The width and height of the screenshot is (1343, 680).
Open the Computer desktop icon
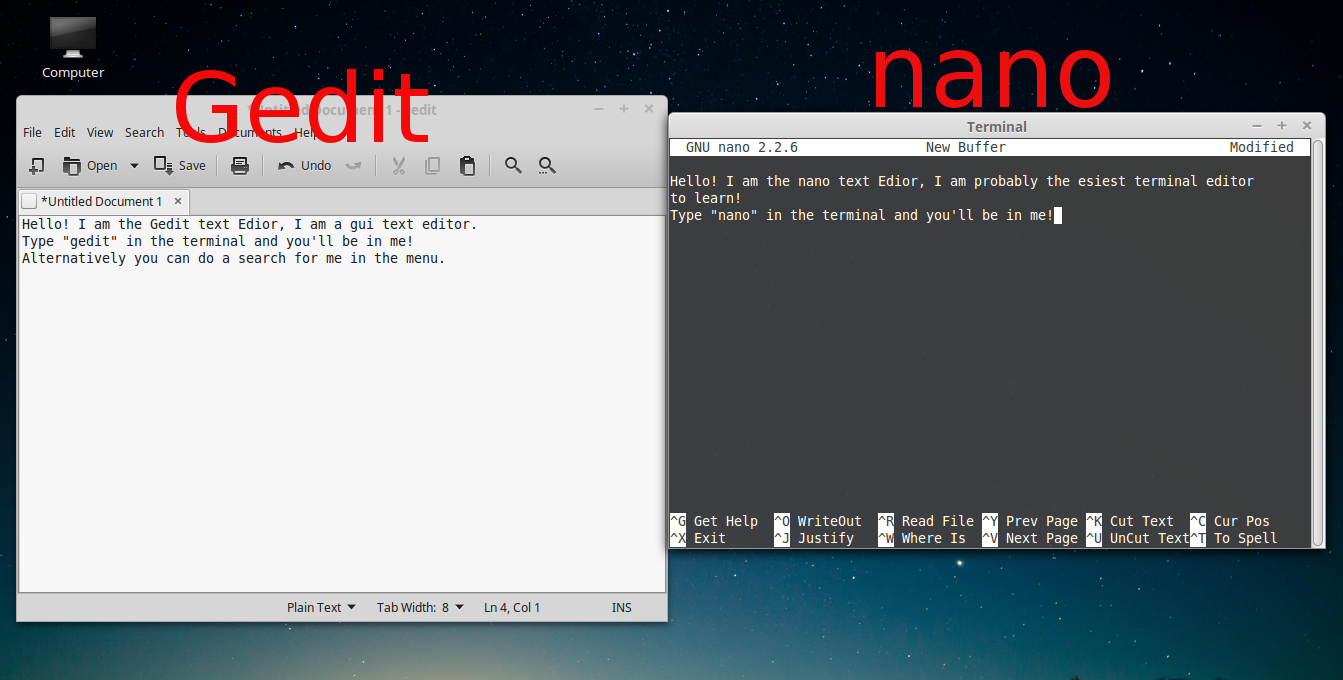tap(73, 47)
